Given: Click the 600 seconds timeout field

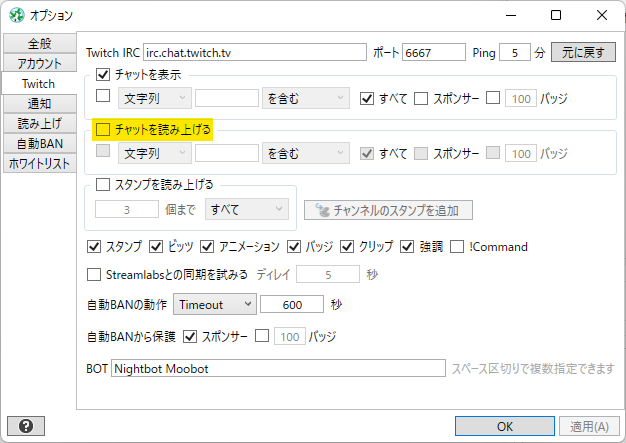Looking at the screenshot, I should tap(292, 305).
